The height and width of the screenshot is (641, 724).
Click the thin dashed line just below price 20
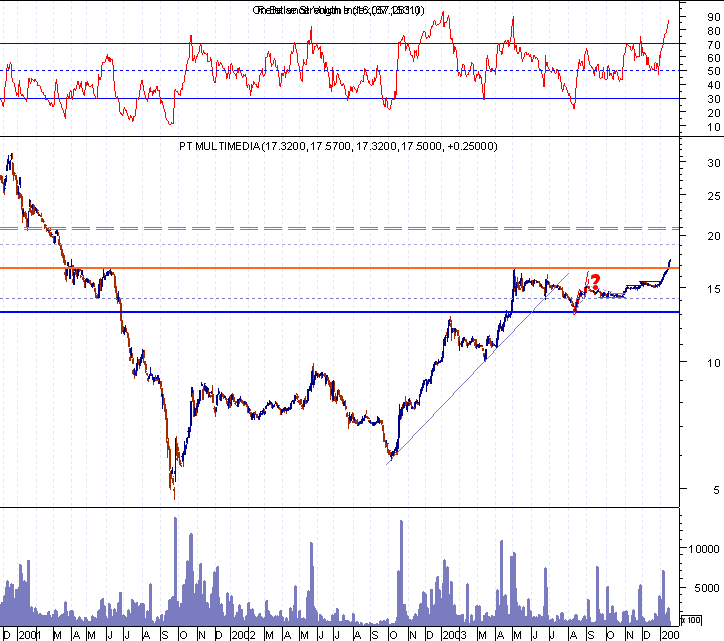[x=339, y=244]
